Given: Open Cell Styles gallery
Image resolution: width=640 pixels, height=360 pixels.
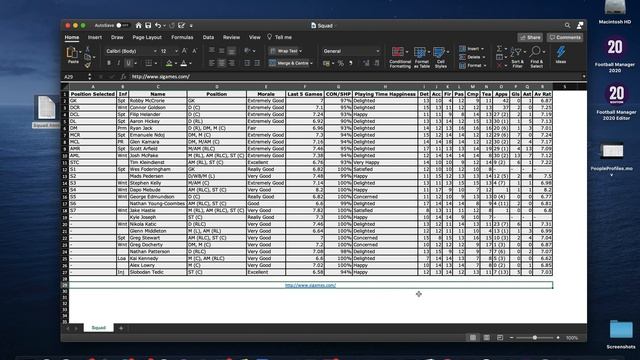Looking at the screenshot, I should 440,57.
